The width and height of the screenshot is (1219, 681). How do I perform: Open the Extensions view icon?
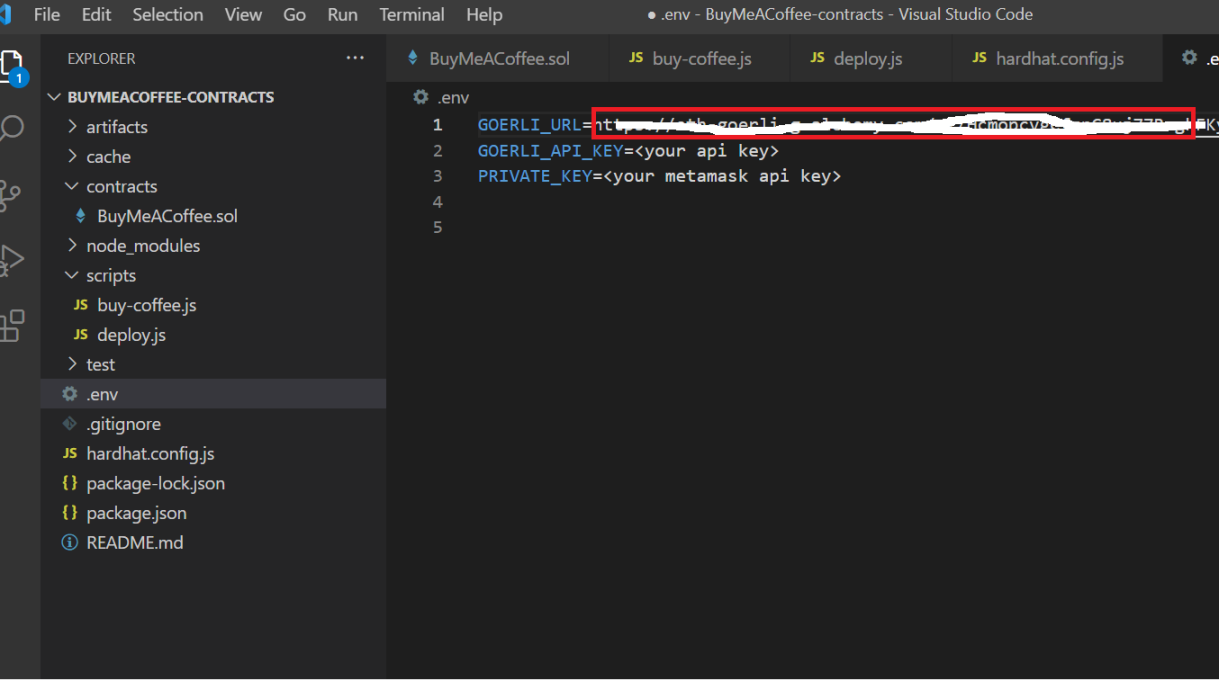pyautogui.click(x=12, y=325)
